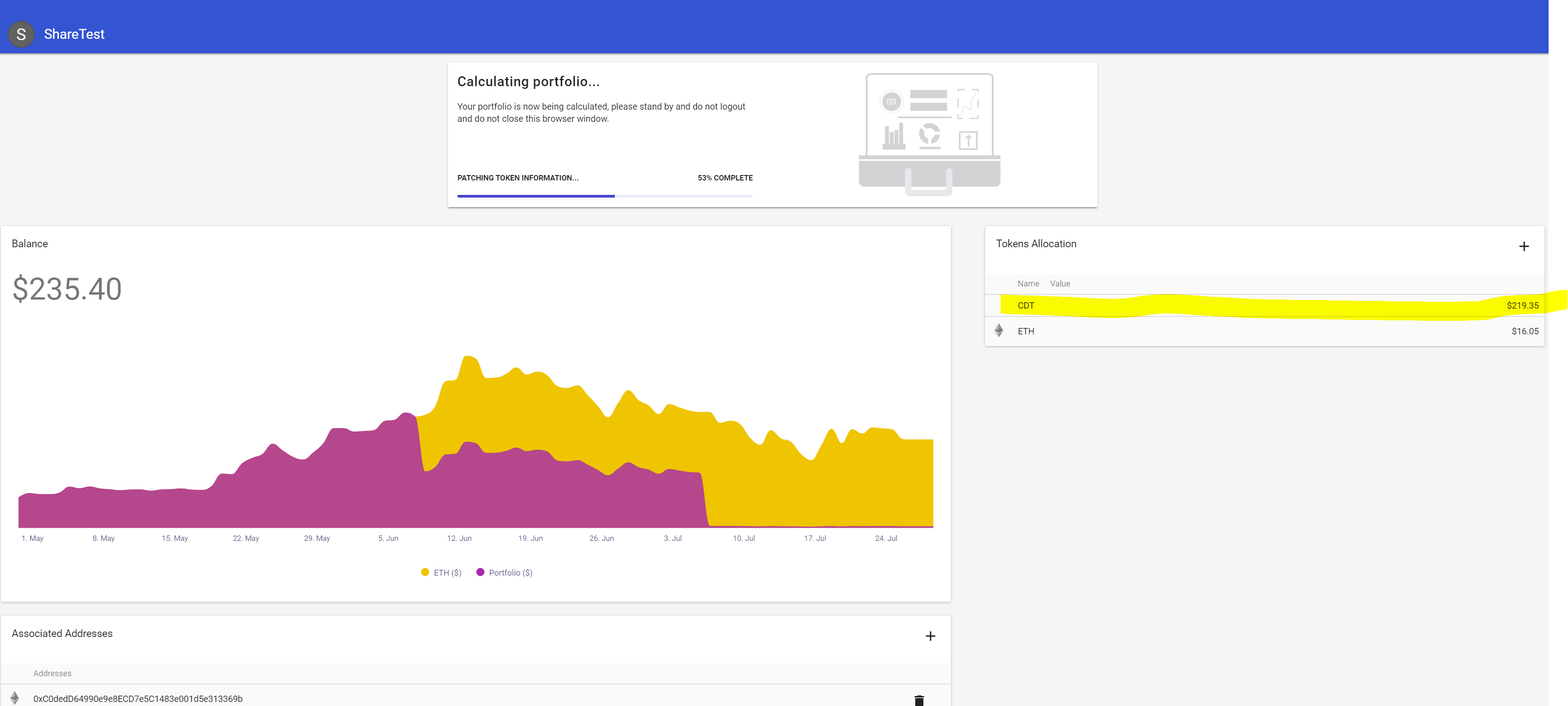Click the ShareTest title in header

click(x=74, y=34)
